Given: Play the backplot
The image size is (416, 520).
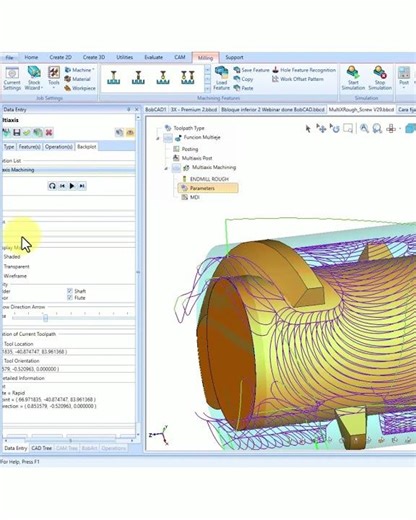Looking at the screenshot, I should click(x=72, y=186).
